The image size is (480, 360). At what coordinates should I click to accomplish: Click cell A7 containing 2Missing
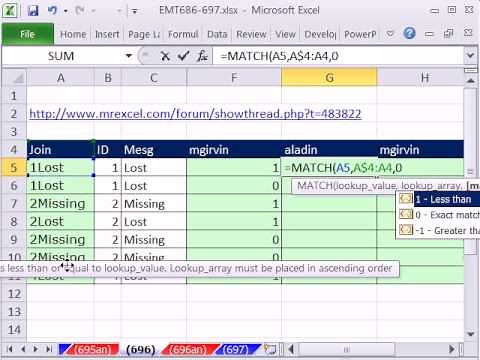(60, 203)
